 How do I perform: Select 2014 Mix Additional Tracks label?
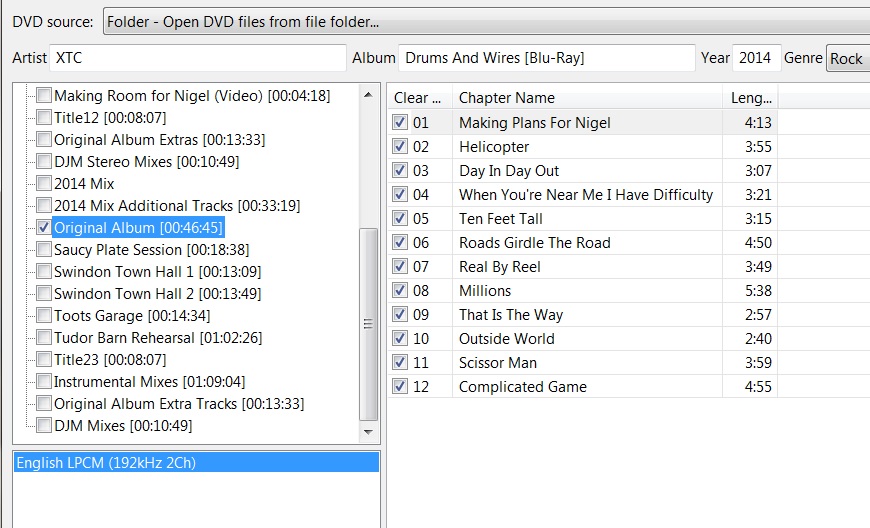point(177,206)
